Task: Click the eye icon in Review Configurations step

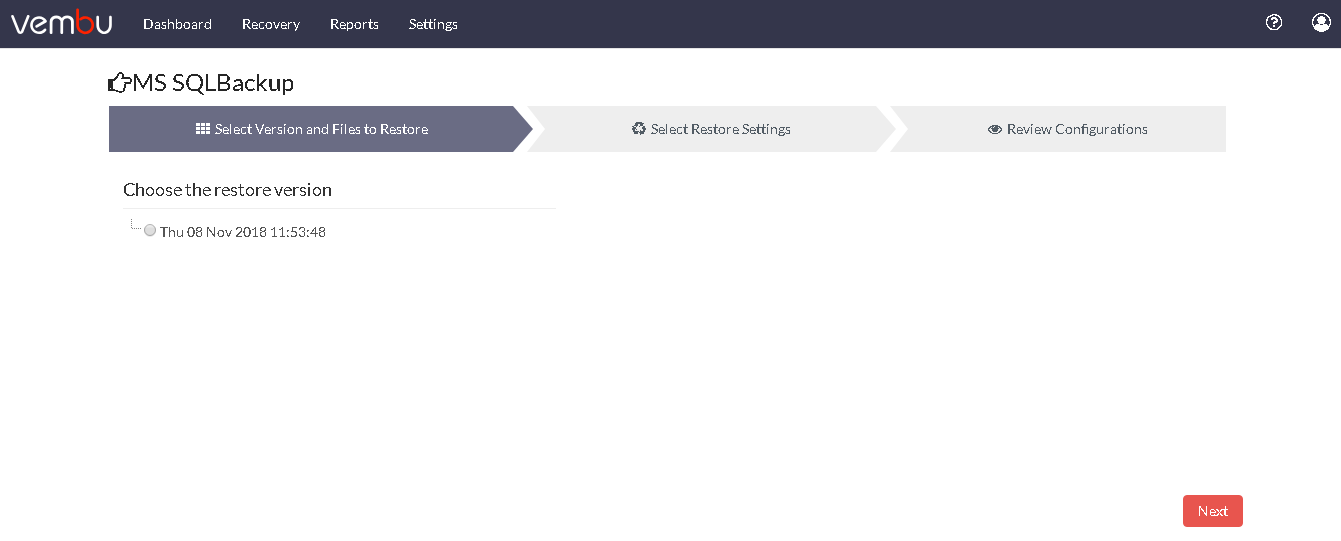Action: tap(995, 129)
